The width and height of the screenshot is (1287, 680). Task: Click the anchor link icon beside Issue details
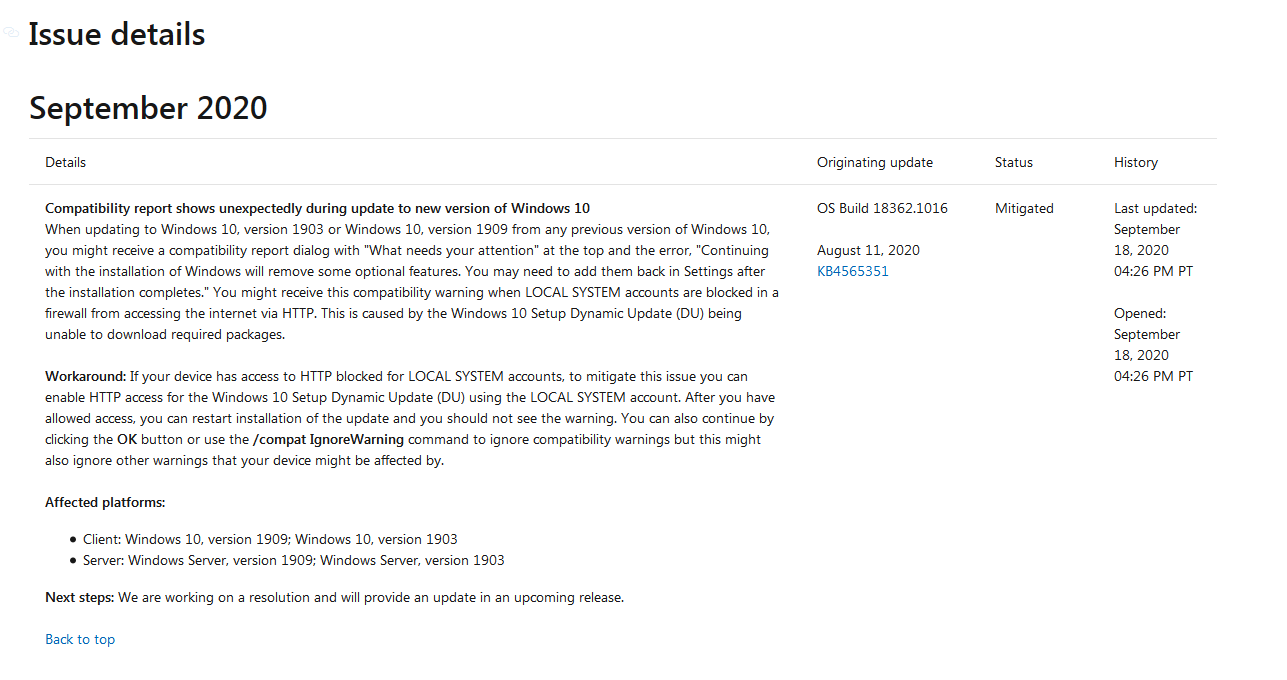point(12,33)
